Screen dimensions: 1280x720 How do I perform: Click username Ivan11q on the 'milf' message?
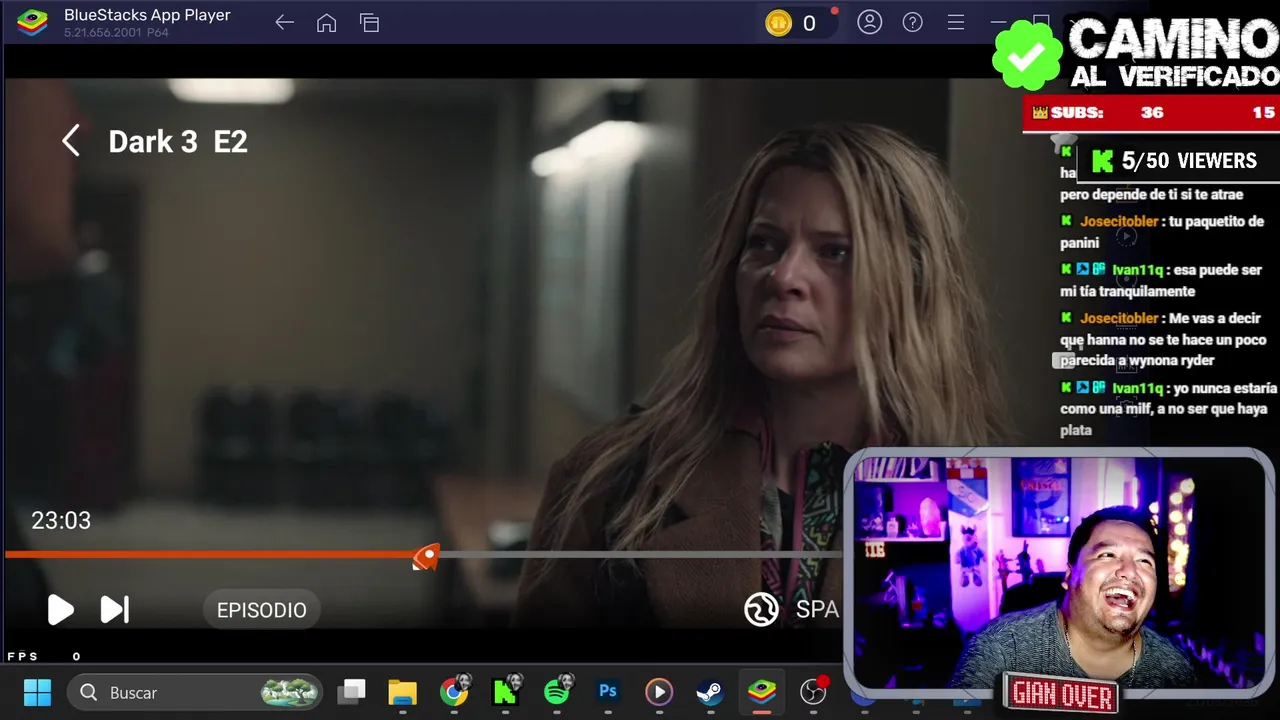pos(1137,388)
